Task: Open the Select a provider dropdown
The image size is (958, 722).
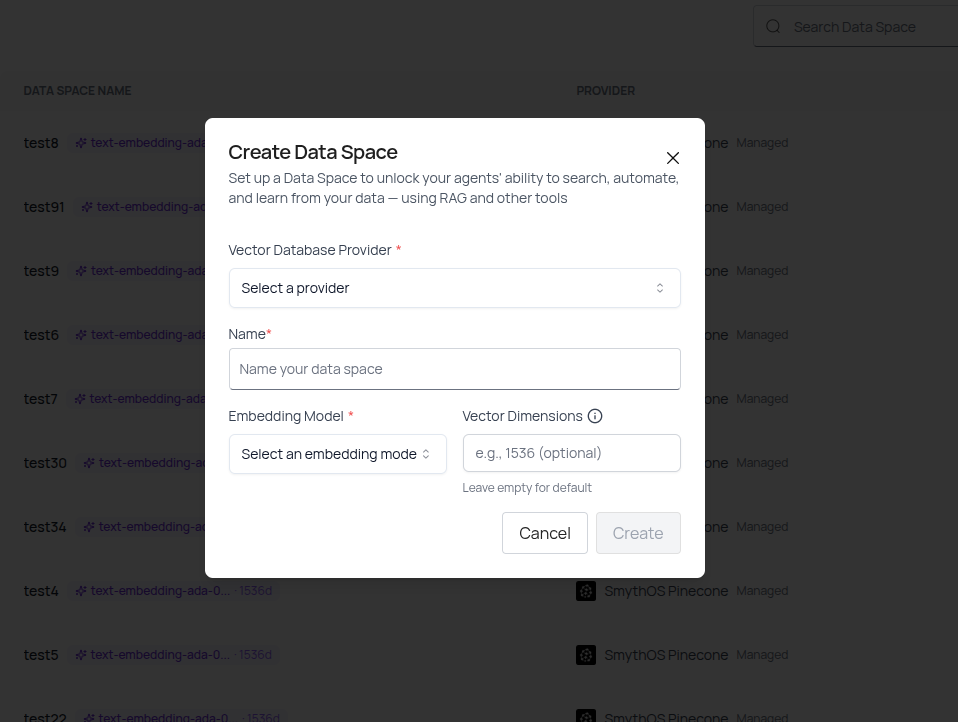Action: (x=455, y=288)
